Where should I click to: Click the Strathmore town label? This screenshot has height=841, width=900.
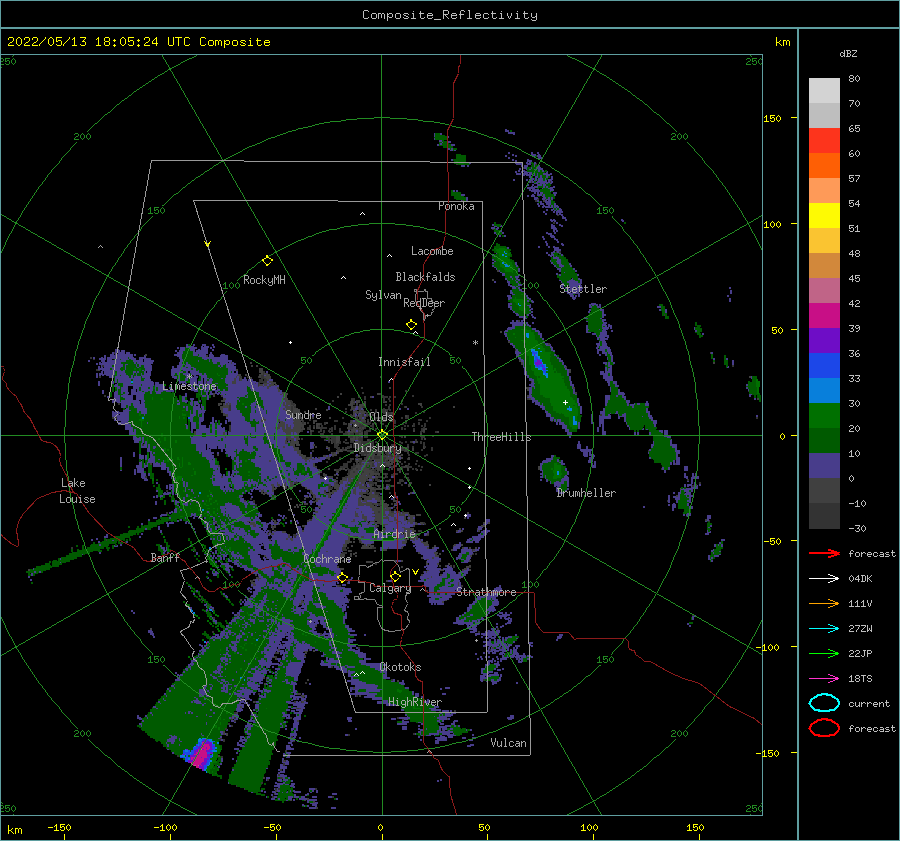(486, 592)
